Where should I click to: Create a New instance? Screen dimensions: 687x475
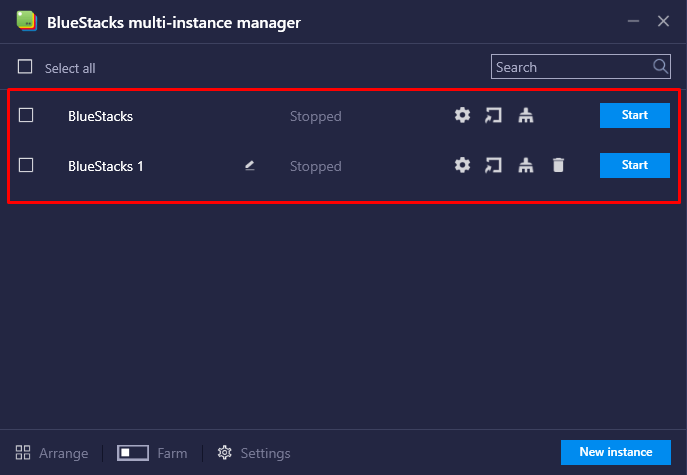coord(616,452)
